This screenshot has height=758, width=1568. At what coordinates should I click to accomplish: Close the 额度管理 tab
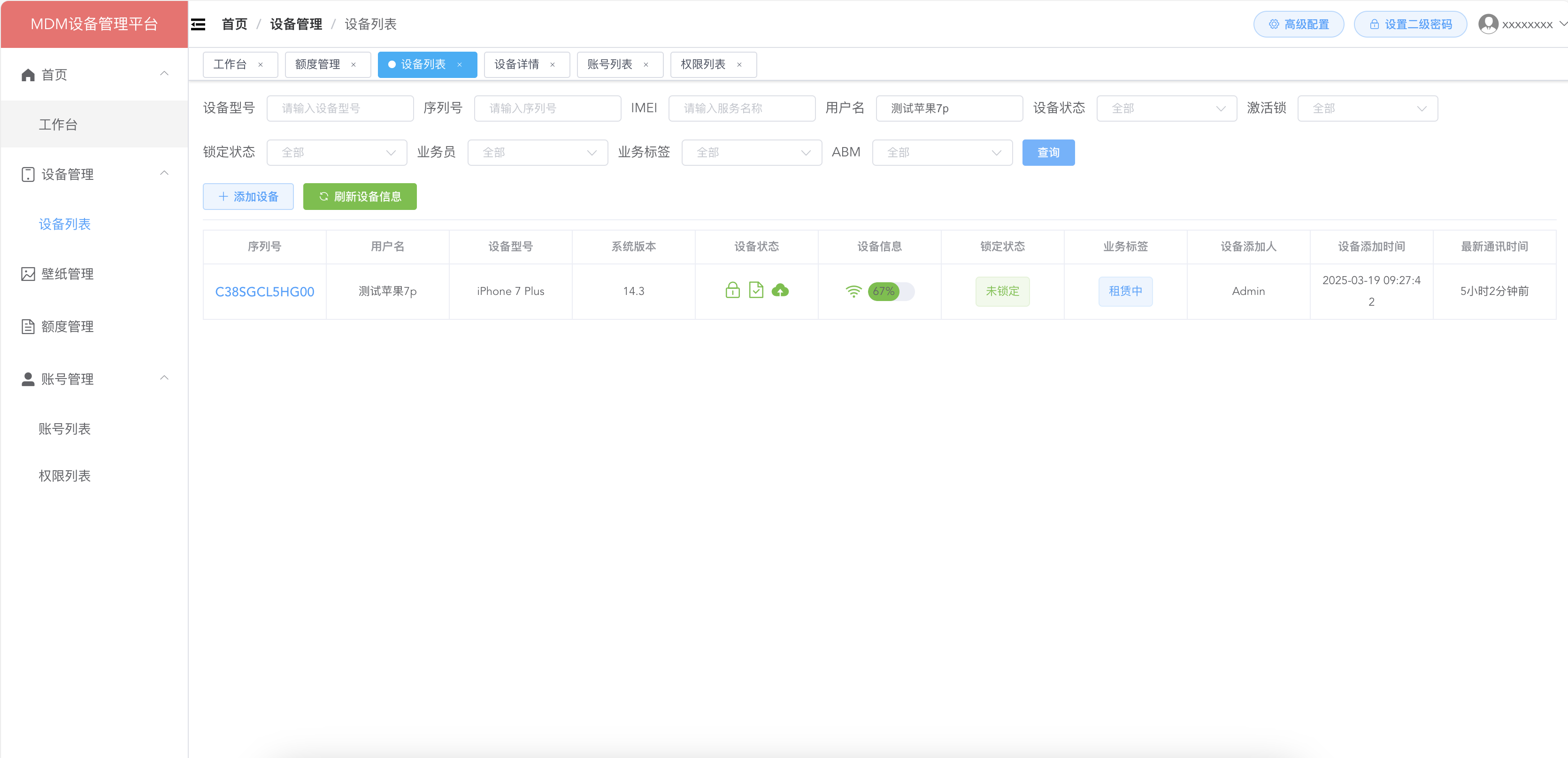[x=353, y=64]
